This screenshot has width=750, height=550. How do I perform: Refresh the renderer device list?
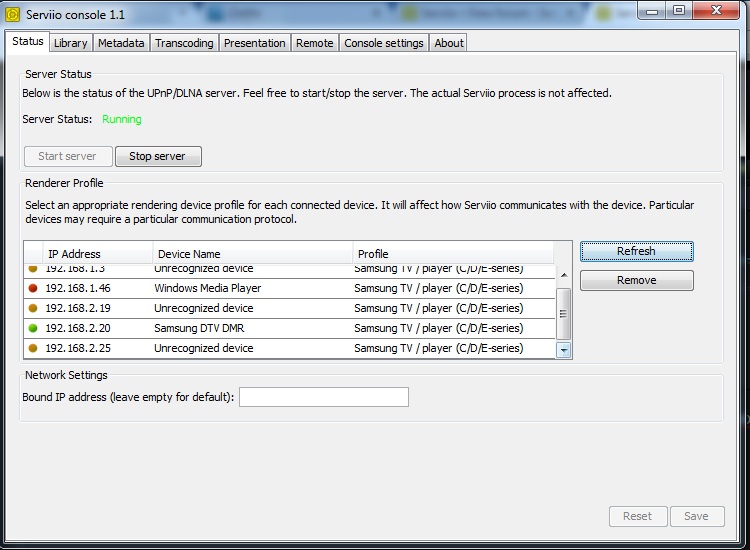636,251
